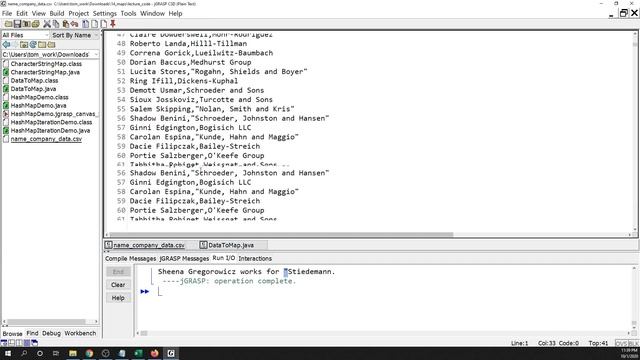640x360 pixels.
Task: Click the red pin toolbar icon
Action: click(x=113, y=24)
